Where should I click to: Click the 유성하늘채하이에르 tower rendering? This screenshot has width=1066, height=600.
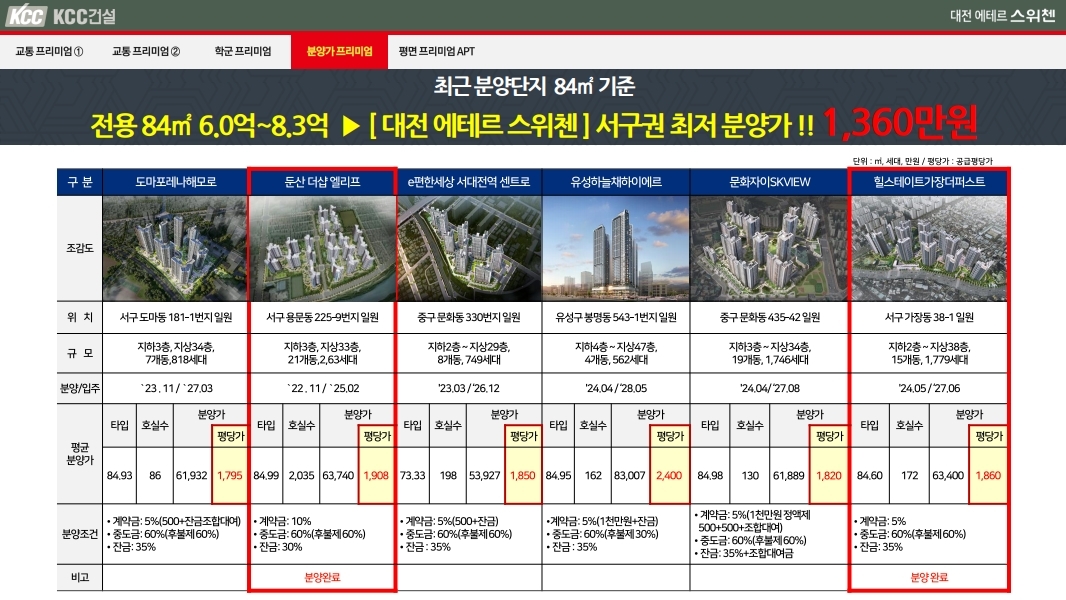616,249
